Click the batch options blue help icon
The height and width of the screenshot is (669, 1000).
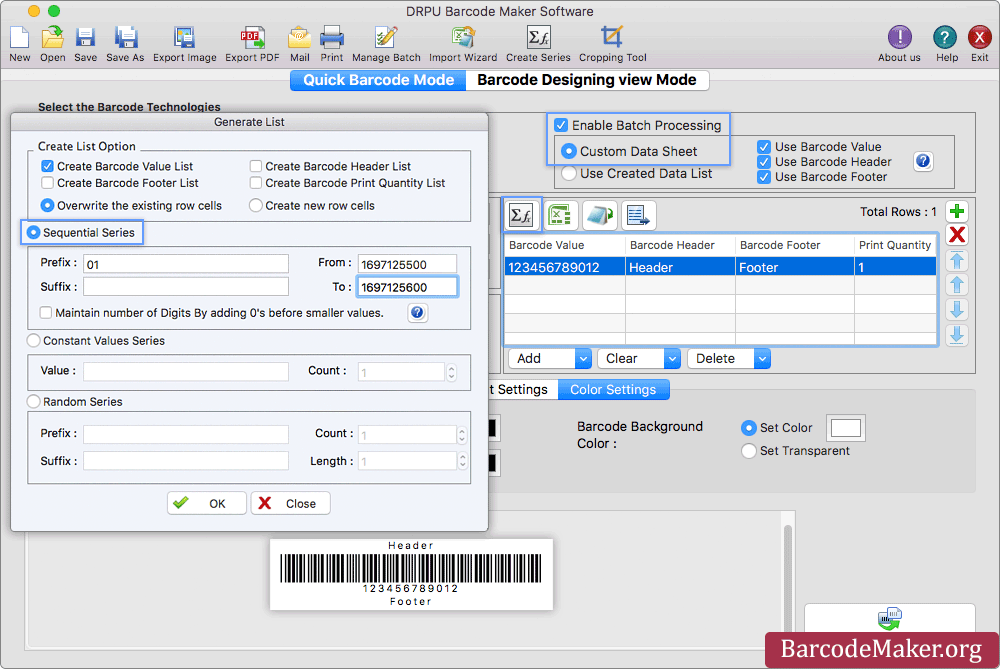pos(923,161)
